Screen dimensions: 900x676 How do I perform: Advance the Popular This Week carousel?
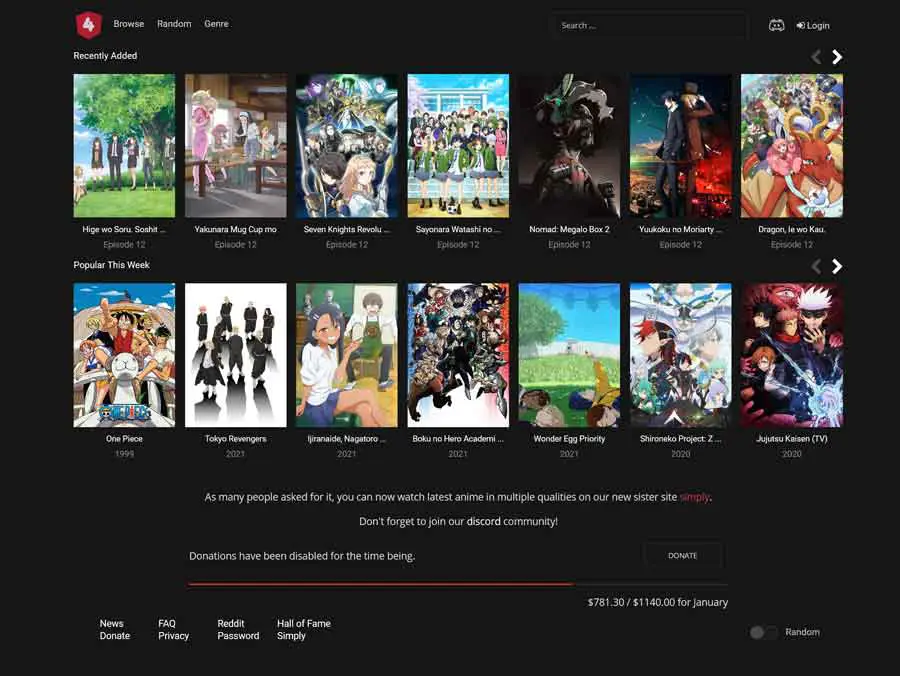837,266
